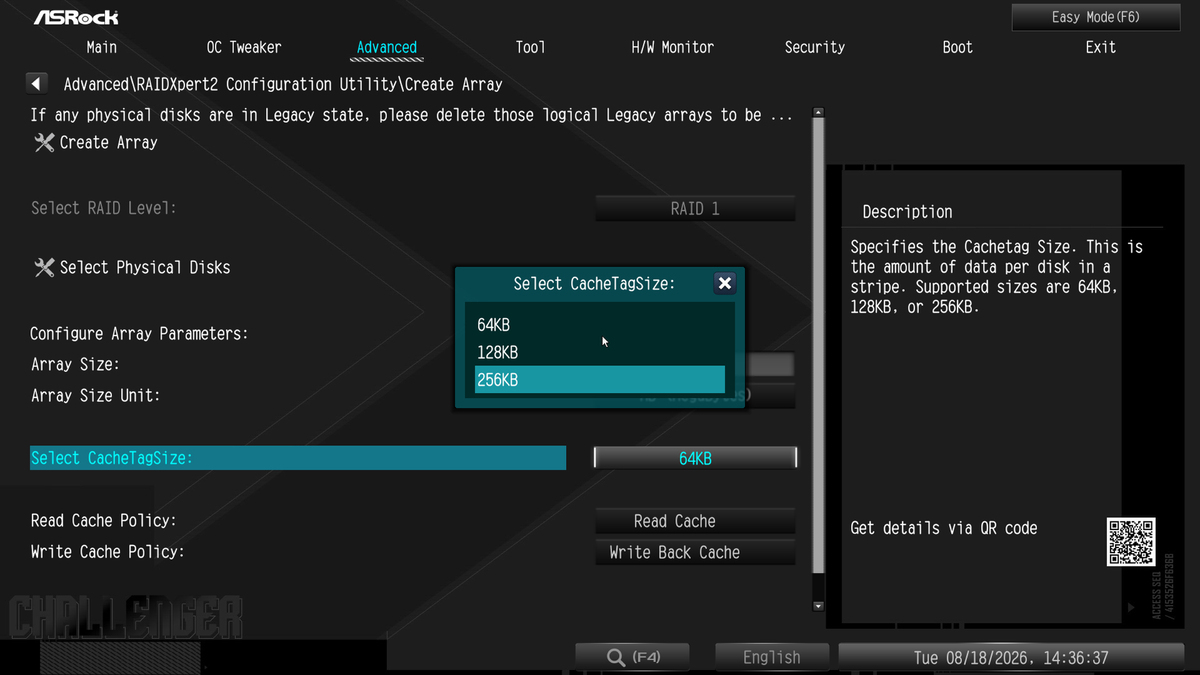Go to the Security tab
This screenshot has width=1200, height=675.
[x=815, y=47]
